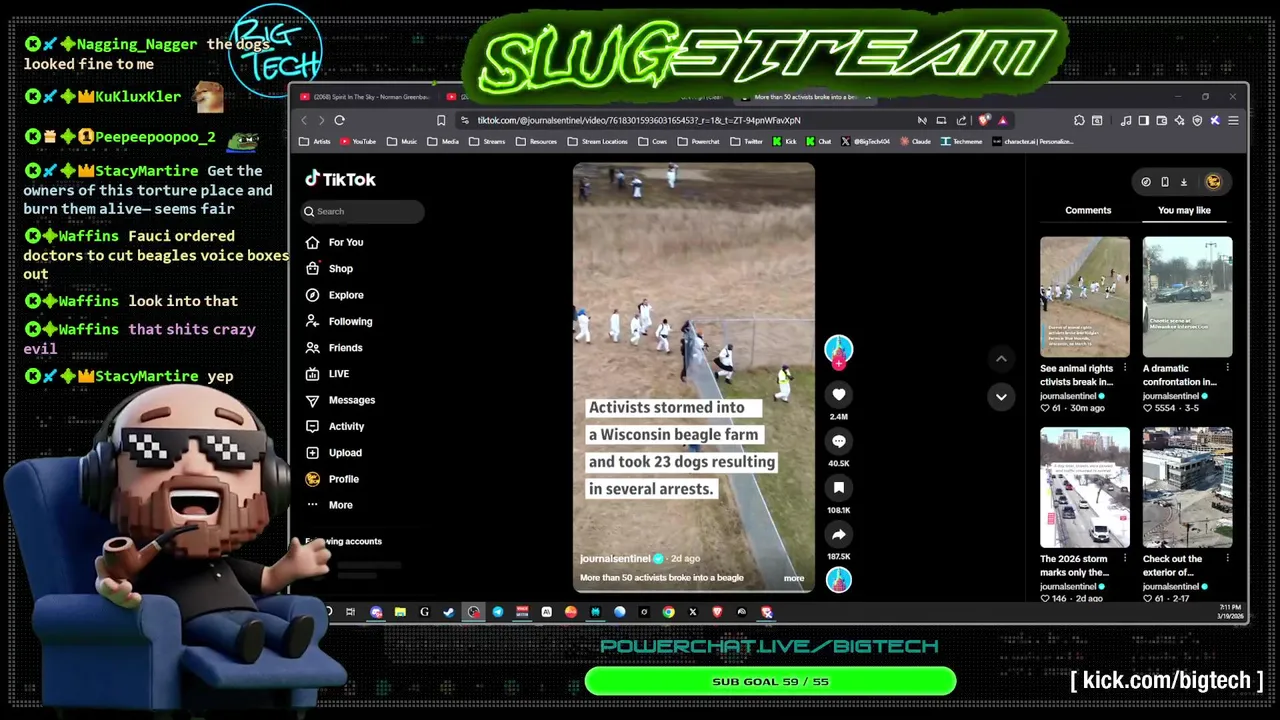
Task: Open the Music bookmarks folder
Action: point(402,141)
